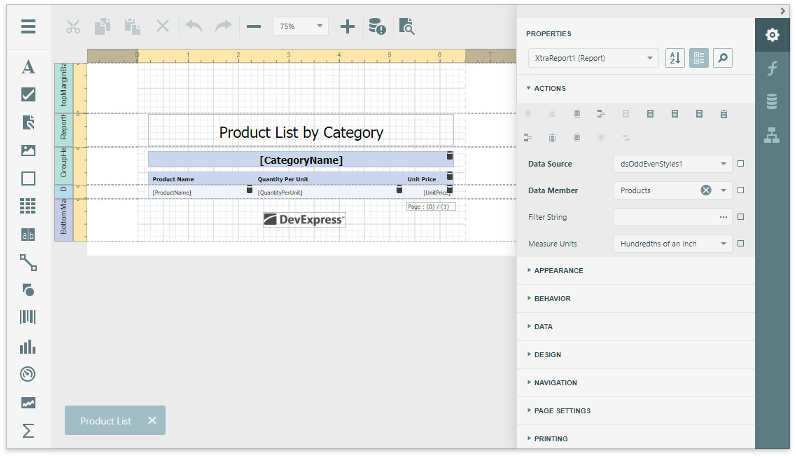Open the Field List database panel
796x457 pixels.
(772, 101)
